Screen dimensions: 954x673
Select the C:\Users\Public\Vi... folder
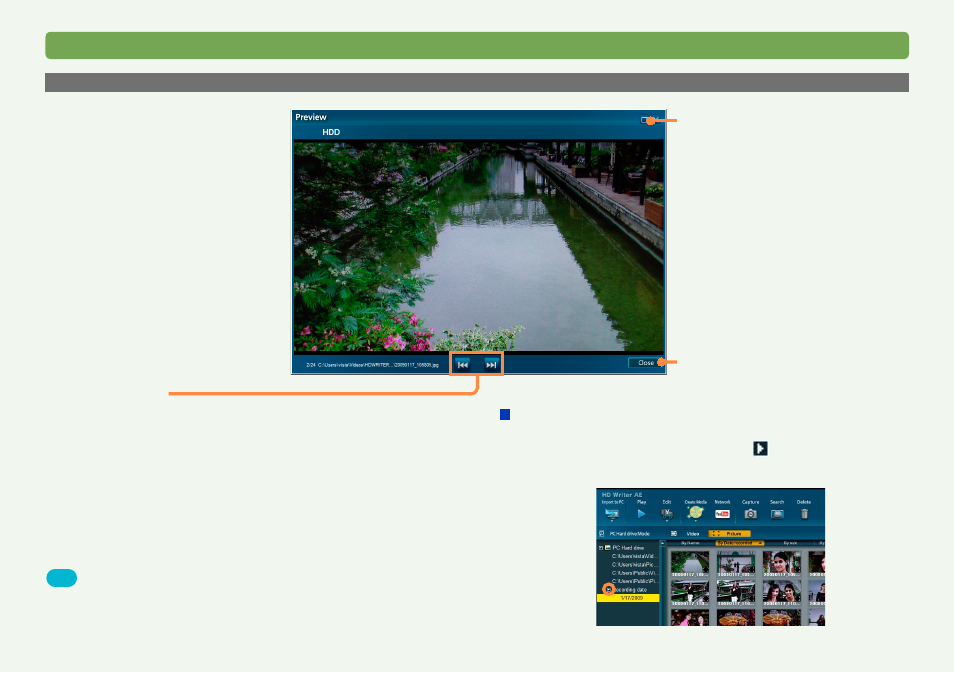click(x=633, y=573)
